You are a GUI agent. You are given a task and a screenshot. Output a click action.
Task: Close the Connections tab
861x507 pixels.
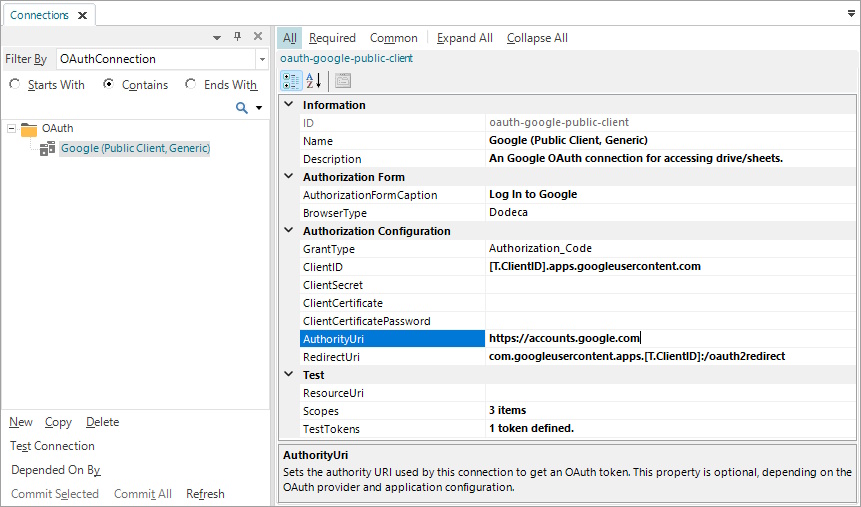click(x=82, y=15)
